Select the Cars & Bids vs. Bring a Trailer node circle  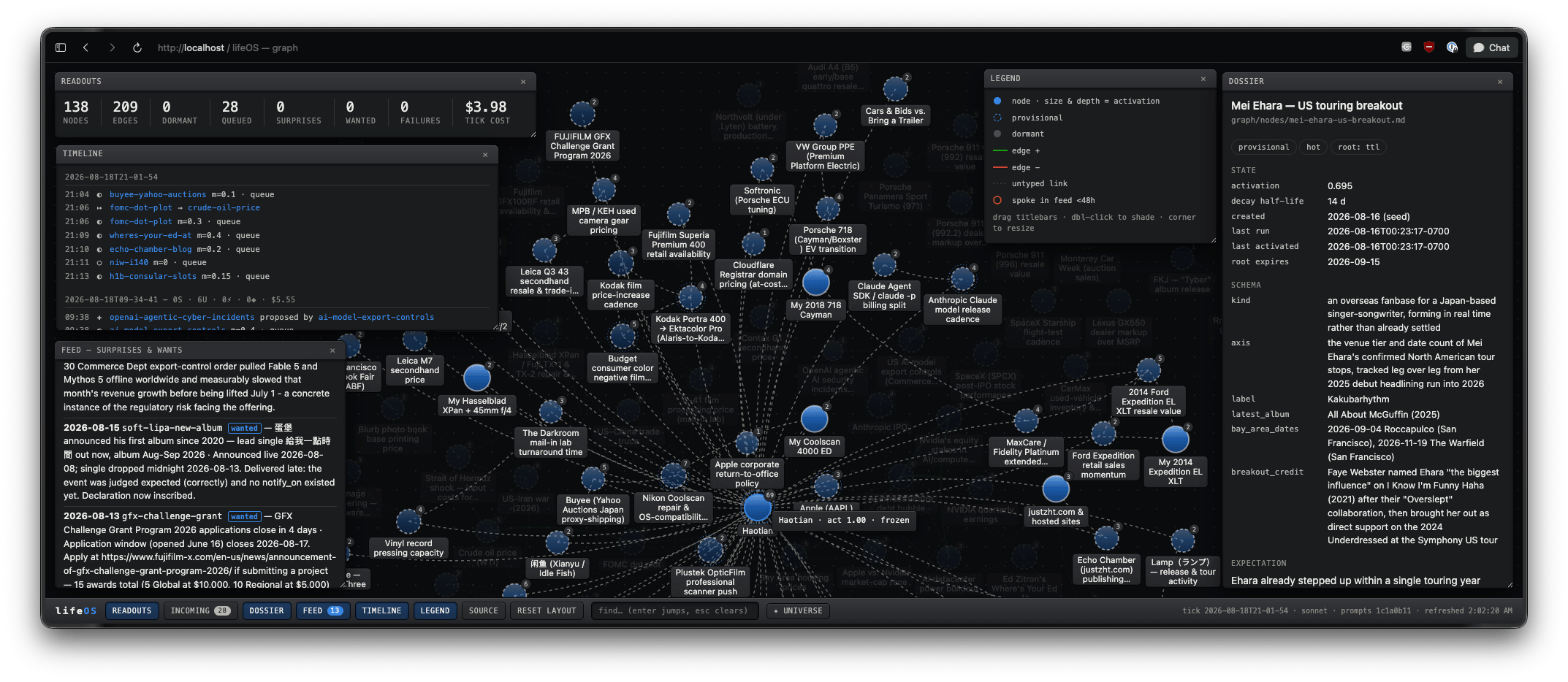[x=895, y=90]
